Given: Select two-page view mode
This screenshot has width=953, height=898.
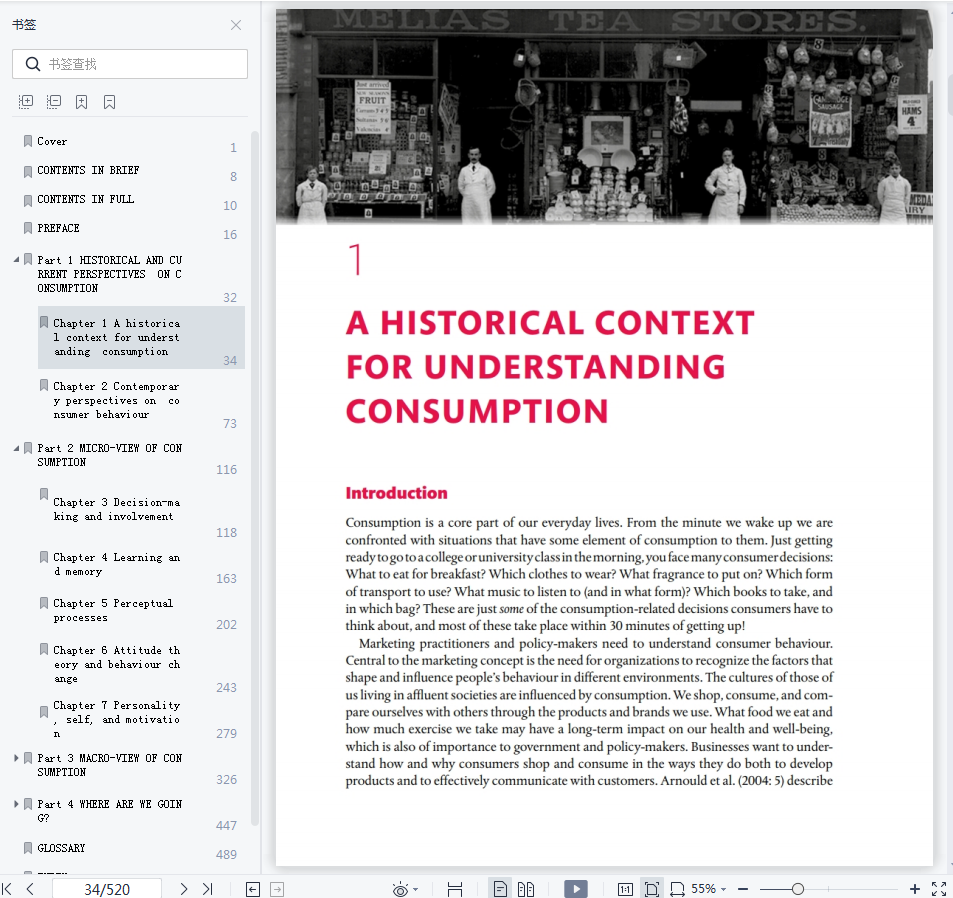Looking at the screenshot, I should (x=526, y=889).
